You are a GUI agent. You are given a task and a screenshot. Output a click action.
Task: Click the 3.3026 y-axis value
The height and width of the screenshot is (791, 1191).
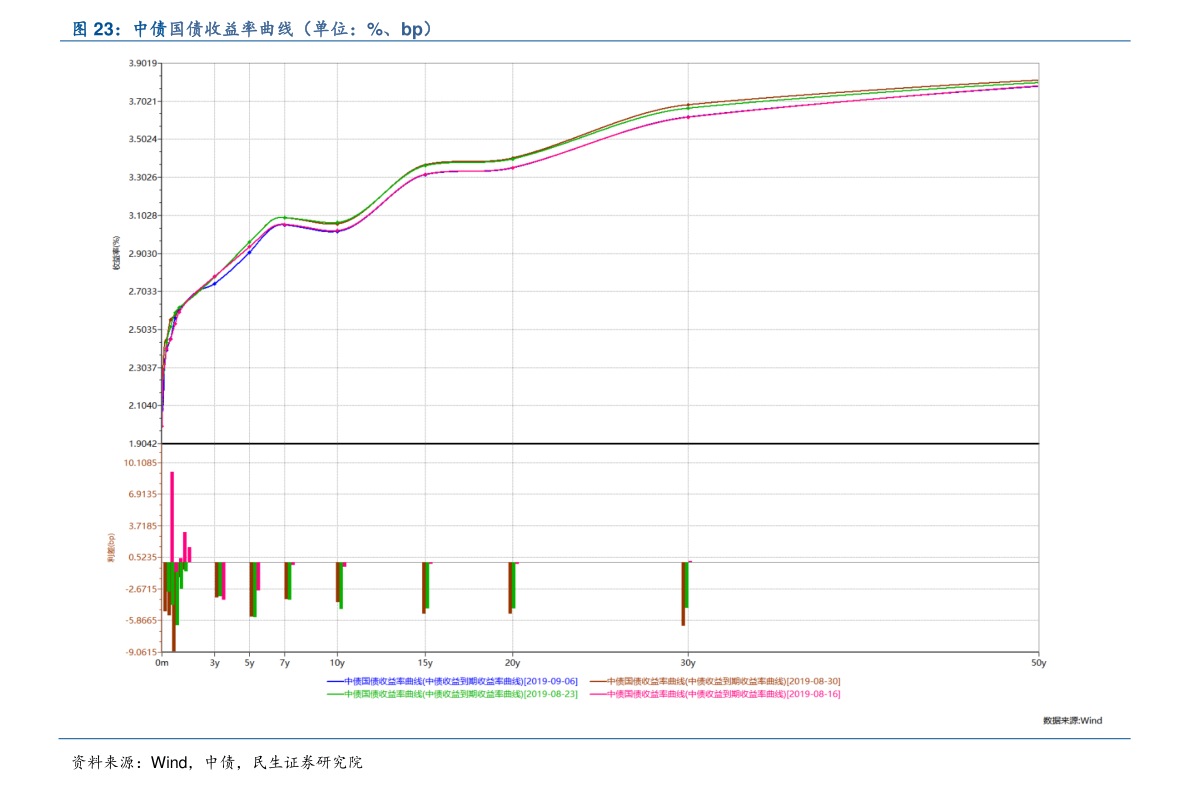[143, 177]
